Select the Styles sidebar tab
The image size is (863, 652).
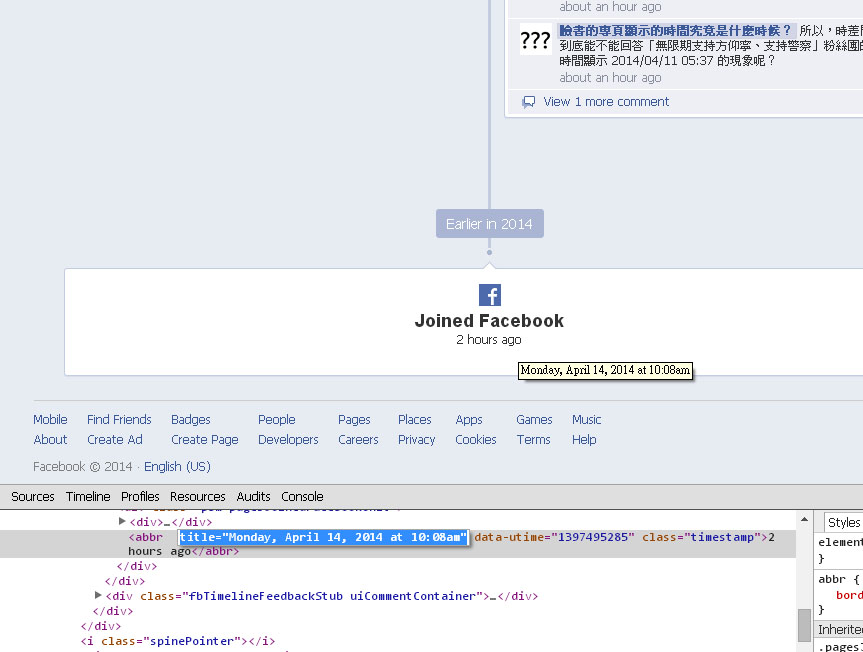843,522
